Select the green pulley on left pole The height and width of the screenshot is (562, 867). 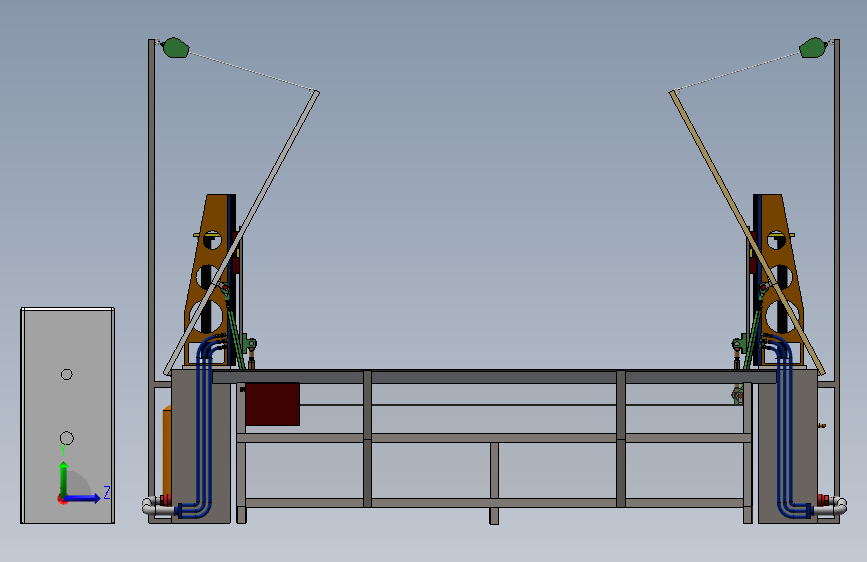pos(176,48)
